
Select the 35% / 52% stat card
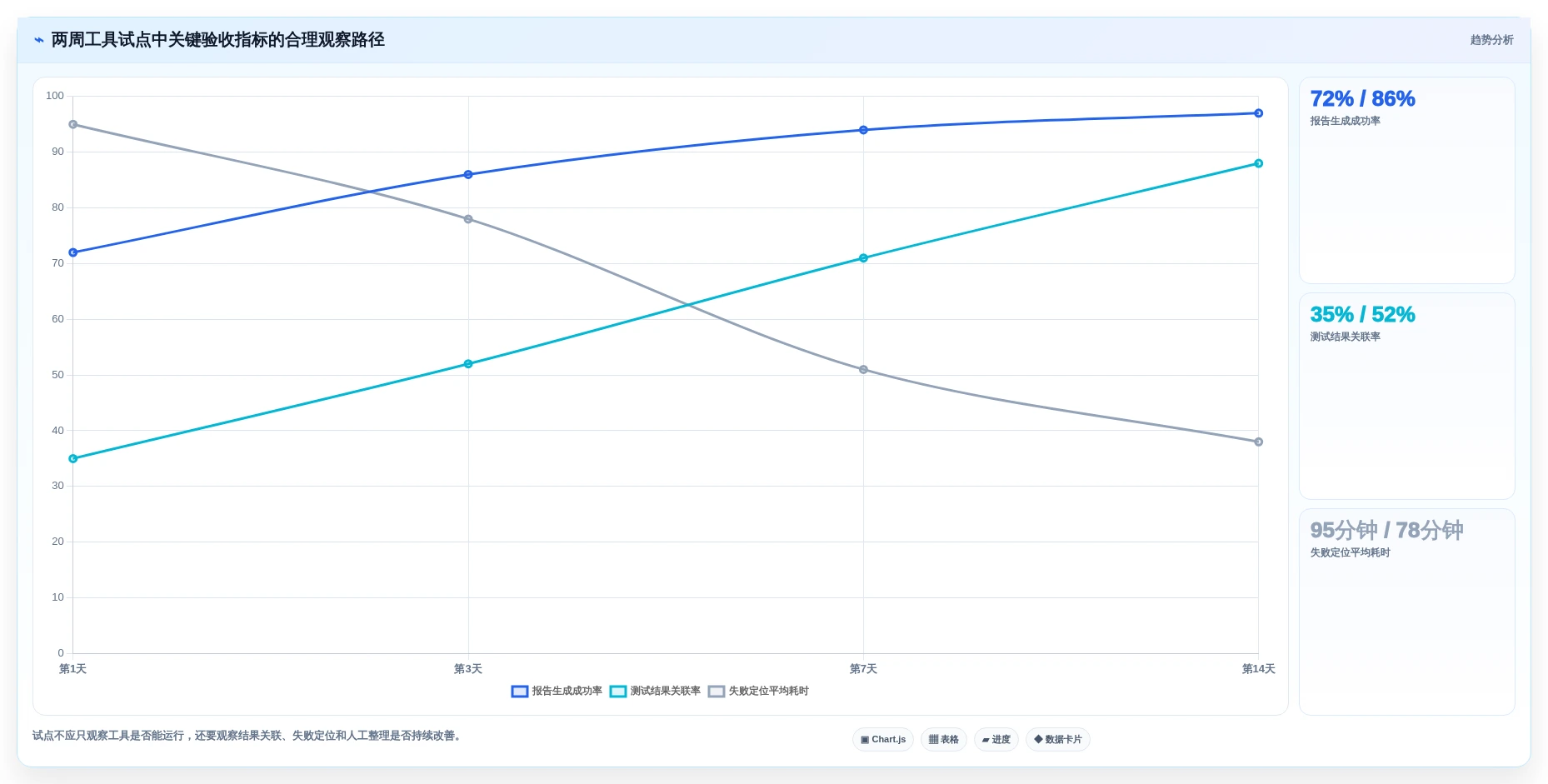tap(1407, 397)
